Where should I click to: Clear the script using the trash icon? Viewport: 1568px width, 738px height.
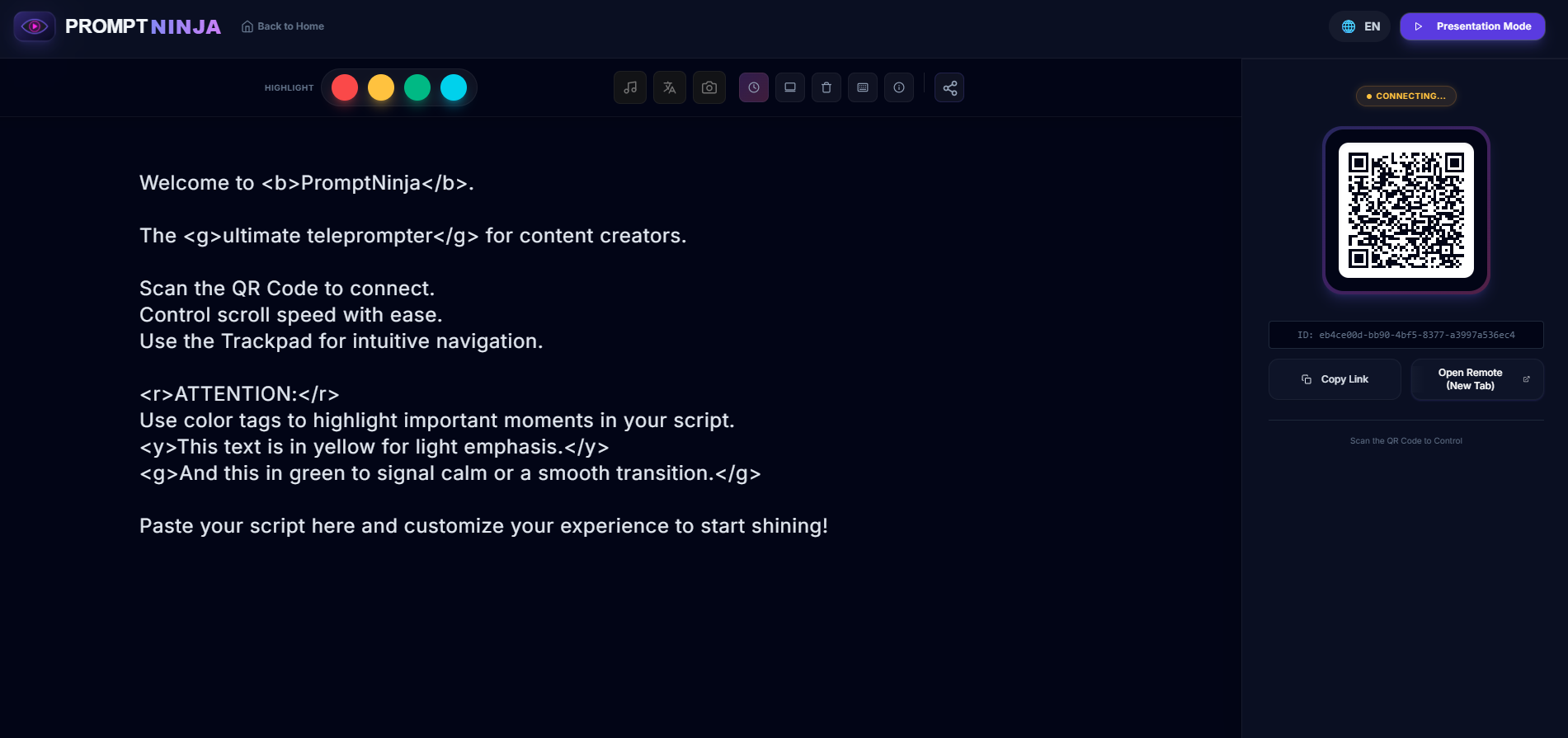tap(826, 87)
